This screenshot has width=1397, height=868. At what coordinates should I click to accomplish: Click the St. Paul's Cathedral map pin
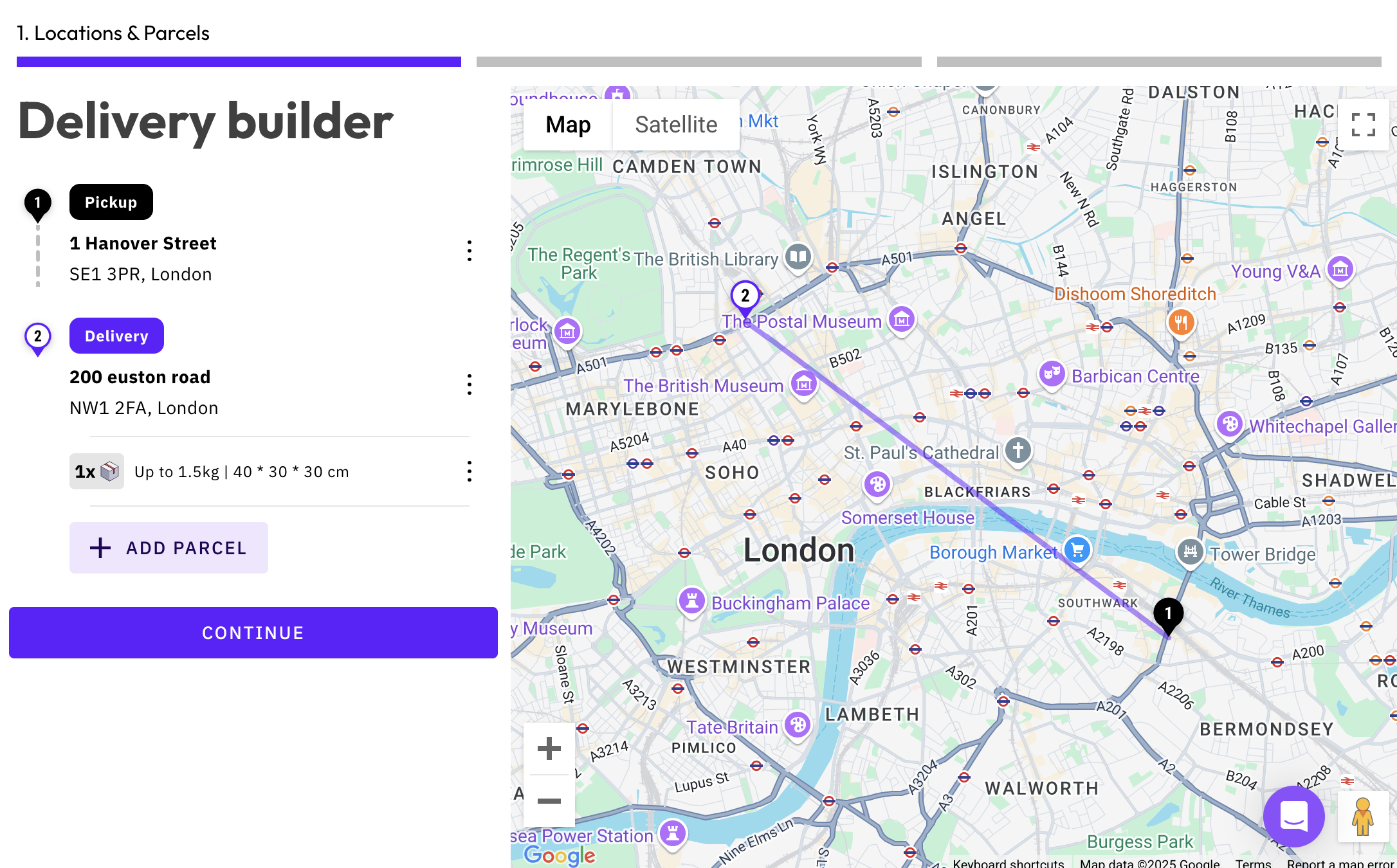(x=1018, y=451)
